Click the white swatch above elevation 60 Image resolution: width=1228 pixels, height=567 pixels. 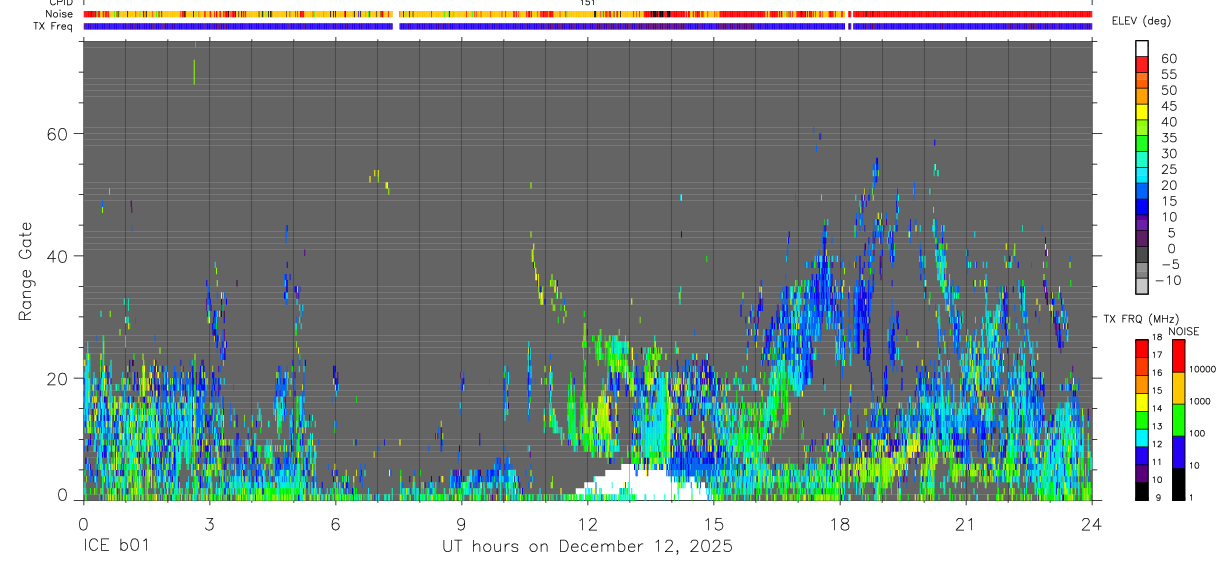tap(1142, 48)
